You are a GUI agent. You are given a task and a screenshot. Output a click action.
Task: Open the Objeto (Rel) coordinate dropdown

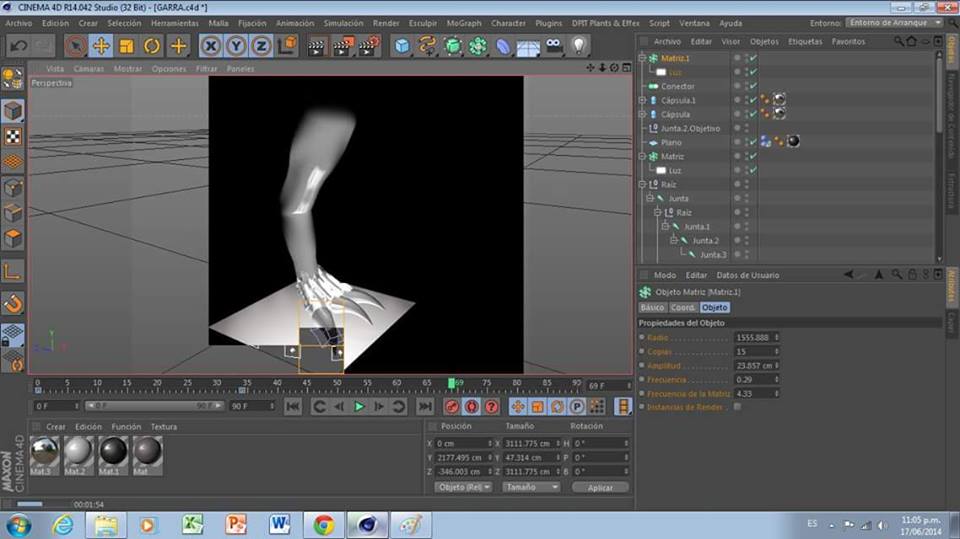463,487
